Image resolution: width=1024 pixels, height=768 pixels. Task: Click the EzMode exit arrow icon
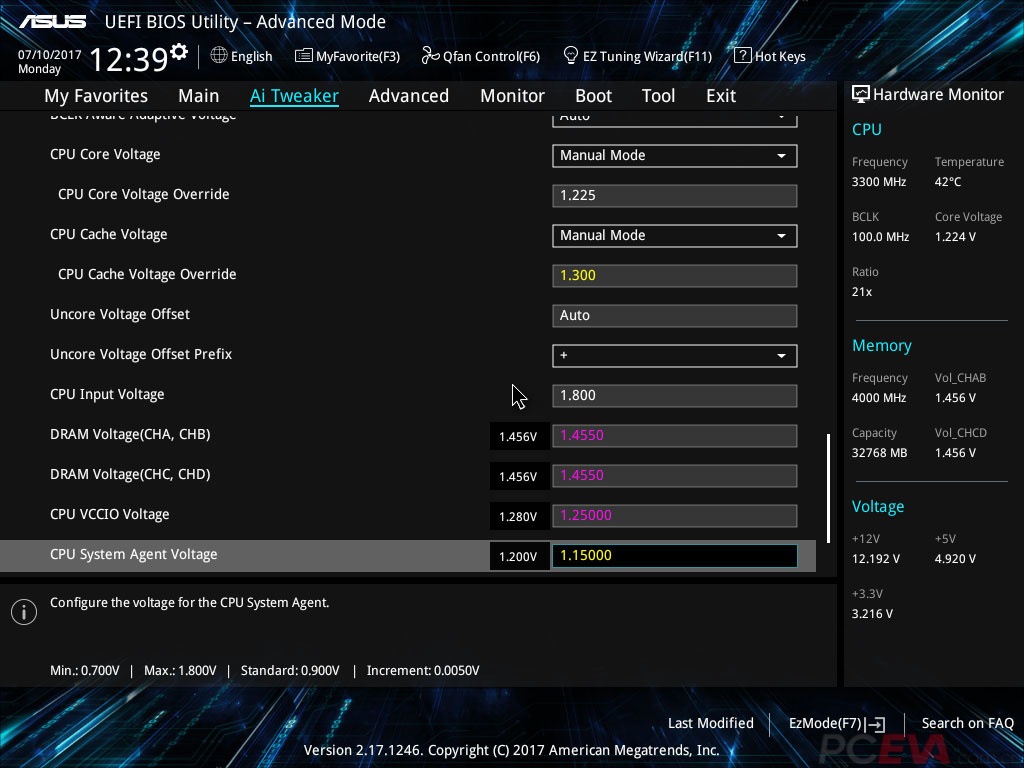point(876,724)
